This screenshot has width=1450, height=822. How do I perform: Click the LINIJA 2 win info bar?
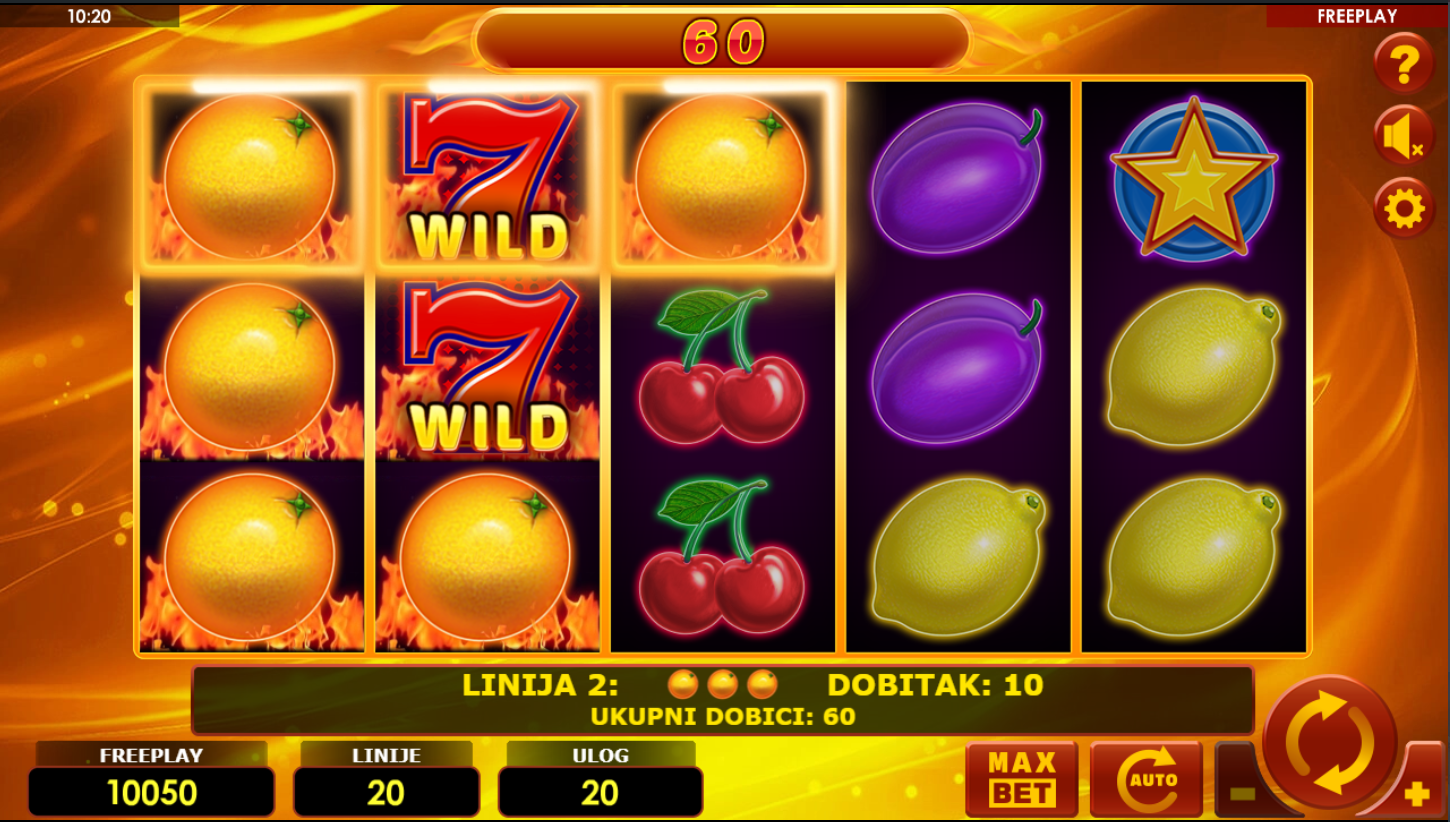coord(722,699)
